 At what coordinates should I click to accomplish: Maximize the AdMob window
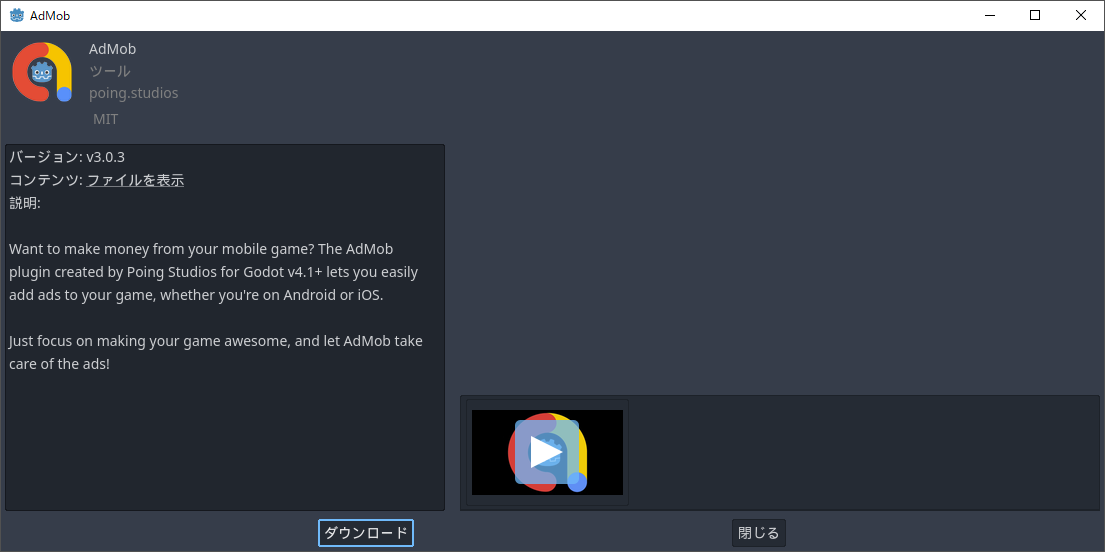point(1035,16)
